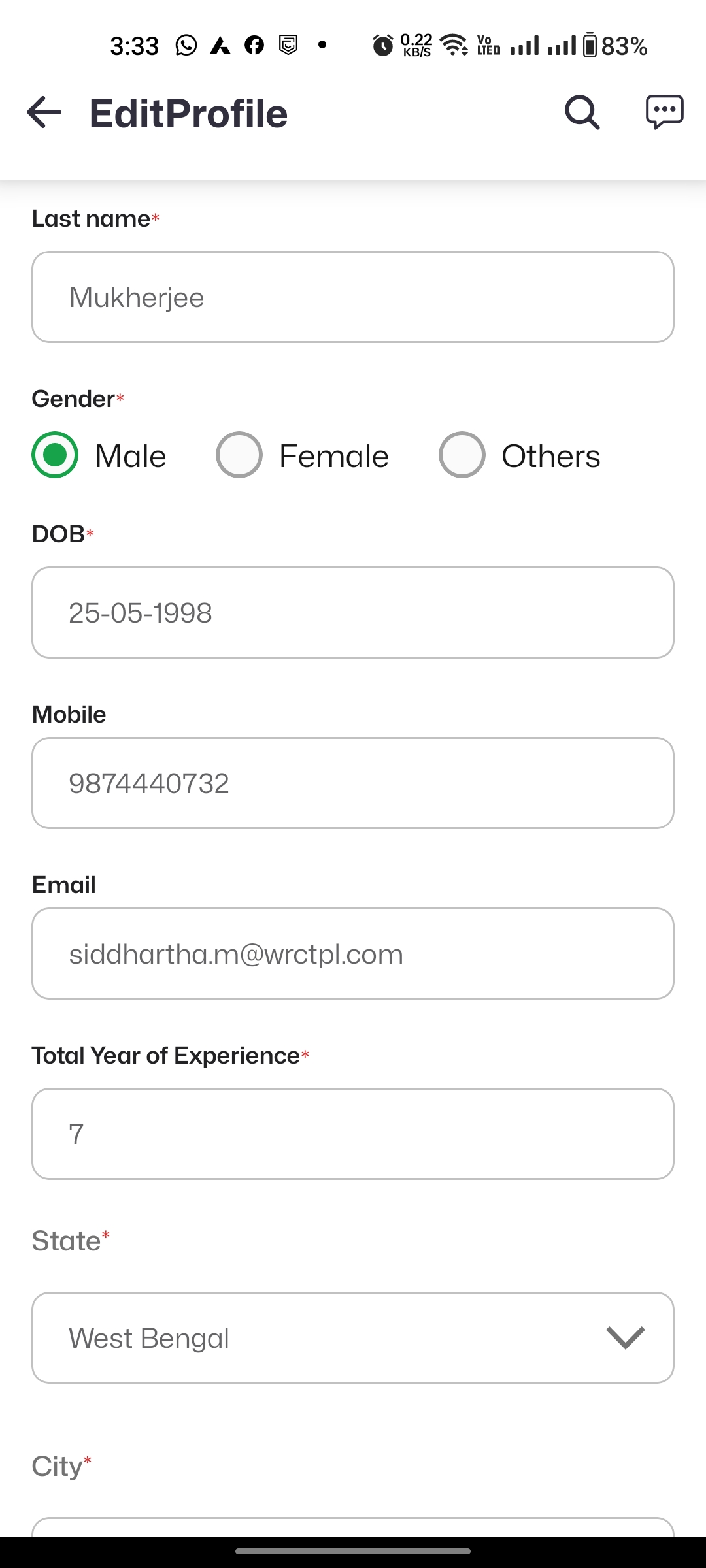Tap the DOB field showing 25-05-1998
The width and height of the screenshot is (706, 1568).
pyautogui.click(x=353, y=613)
